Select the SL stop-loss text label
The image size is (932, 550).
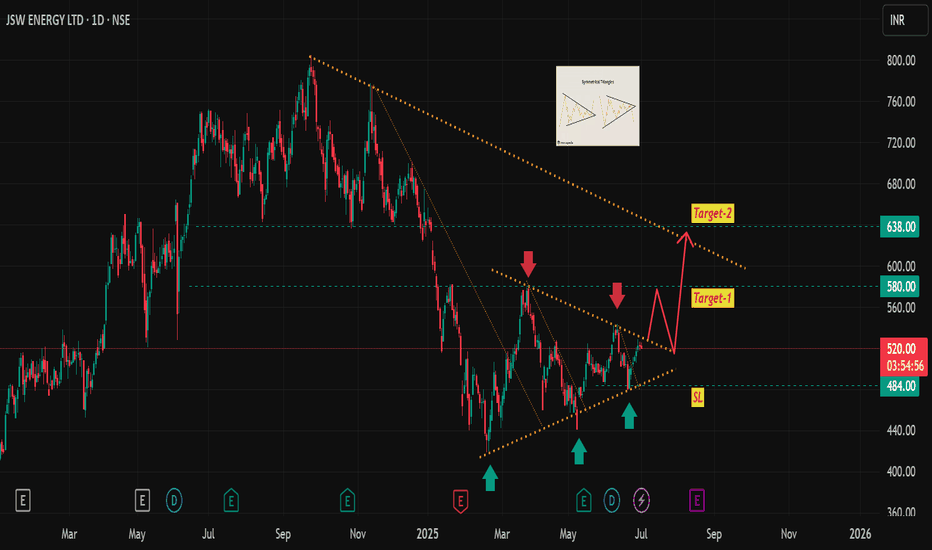pyautogui.click(x=697, y=397)
